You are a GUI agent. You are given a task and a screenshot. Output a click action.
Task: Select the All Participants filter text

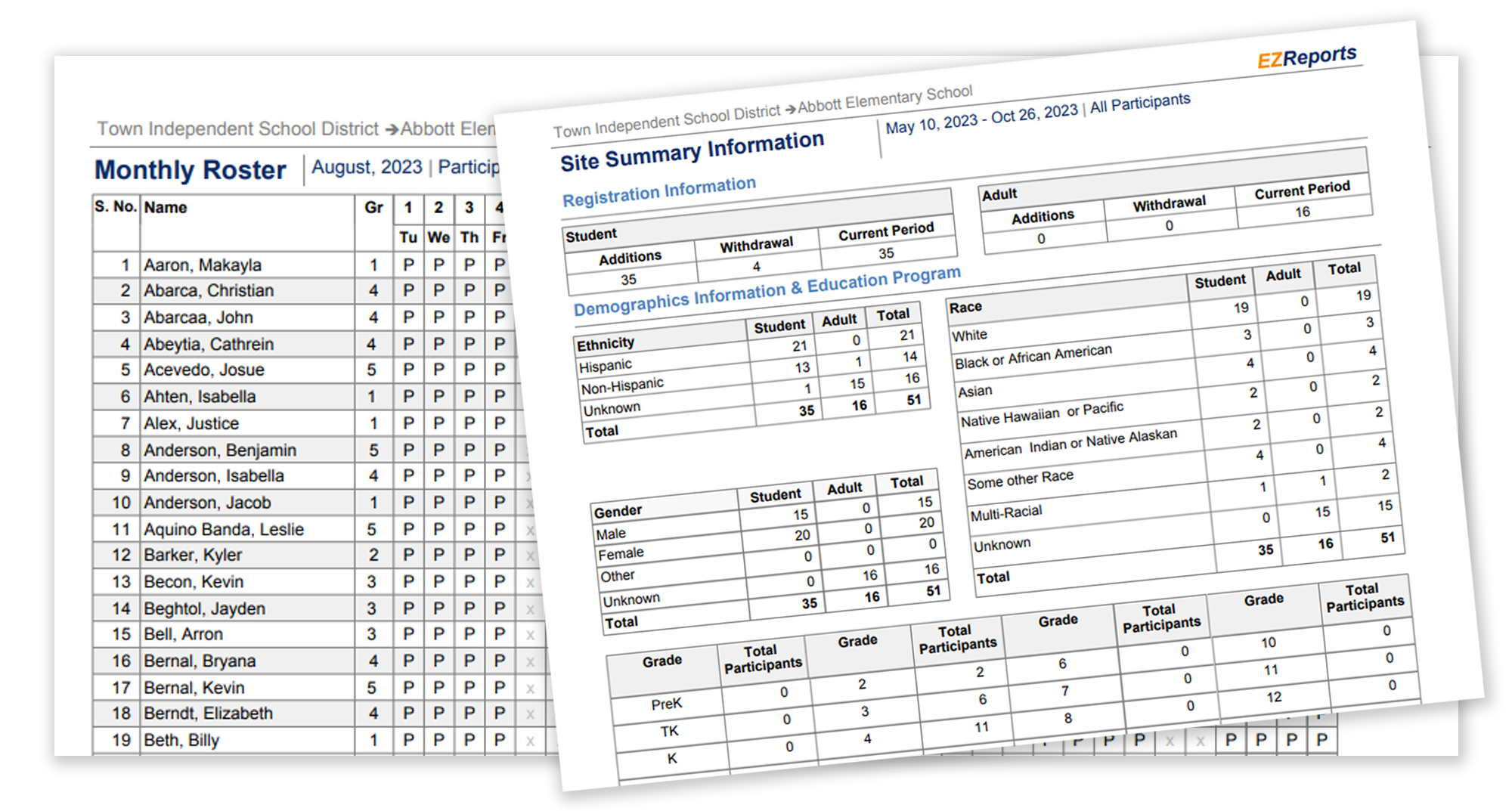[x=1140, y=103]
